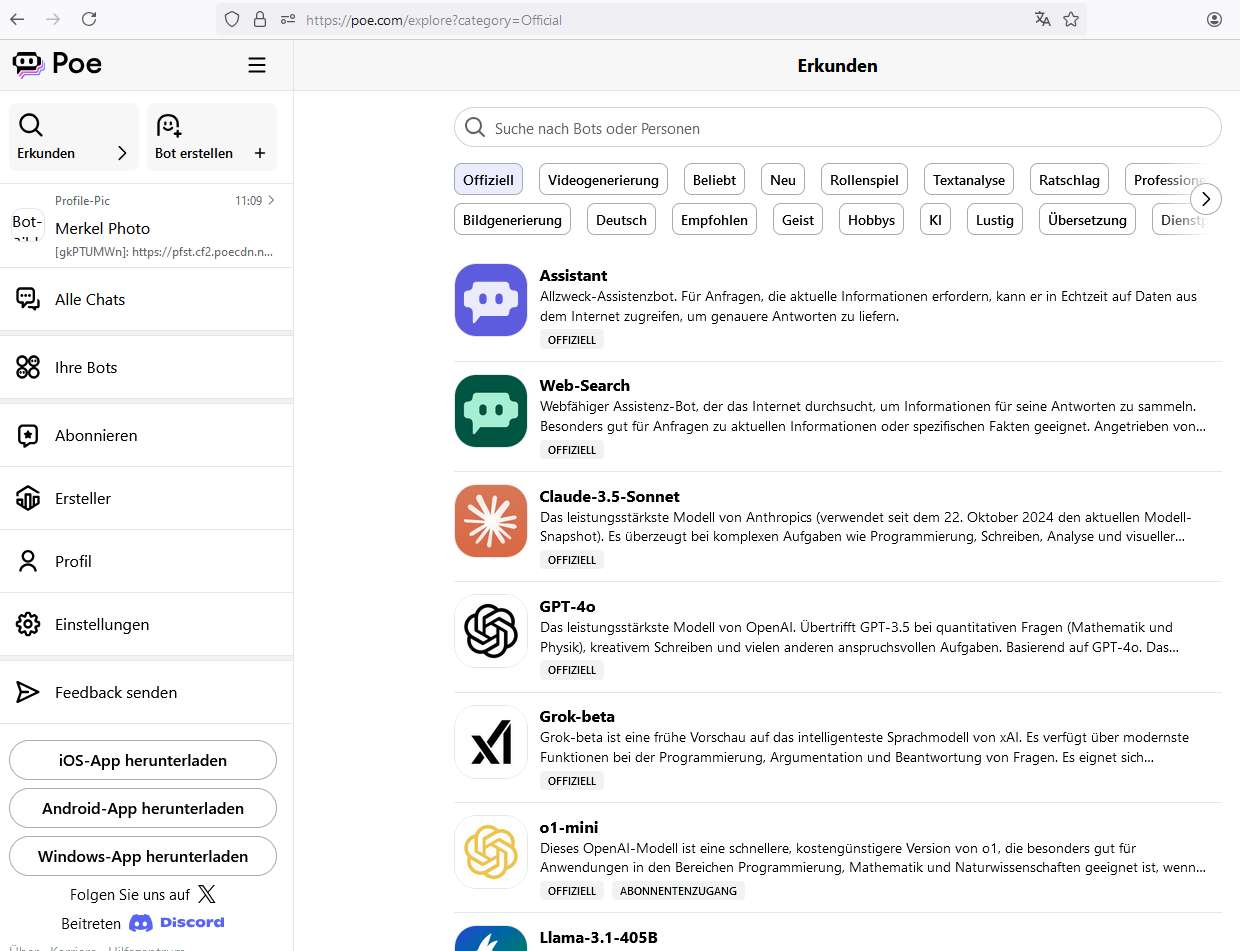Click the Bot erstellen tile
The width and height of the screenshot is (1240, 951).
pos(212,137)
